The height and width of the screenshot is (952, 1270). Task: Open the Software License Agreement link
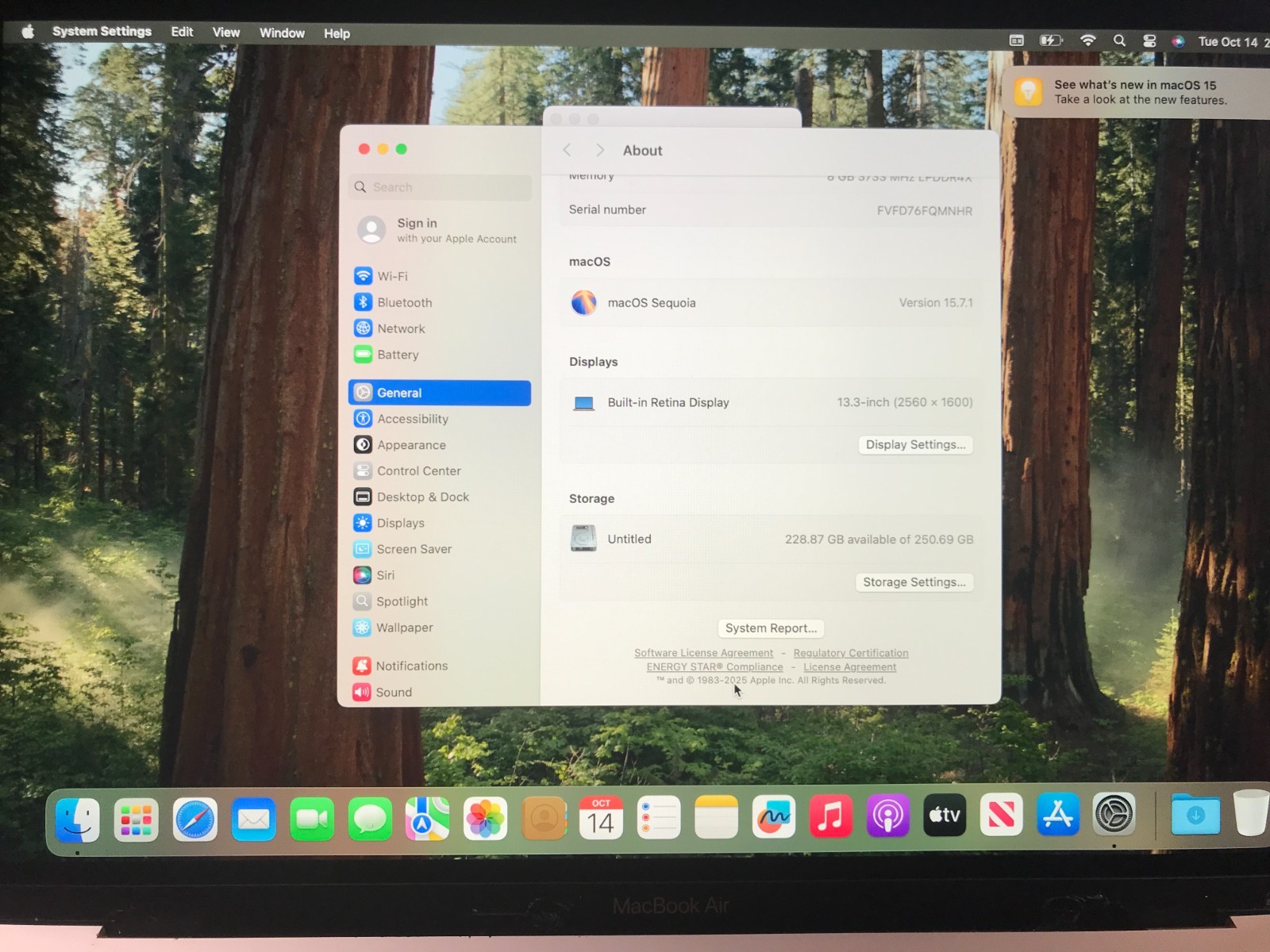(703, 653)
